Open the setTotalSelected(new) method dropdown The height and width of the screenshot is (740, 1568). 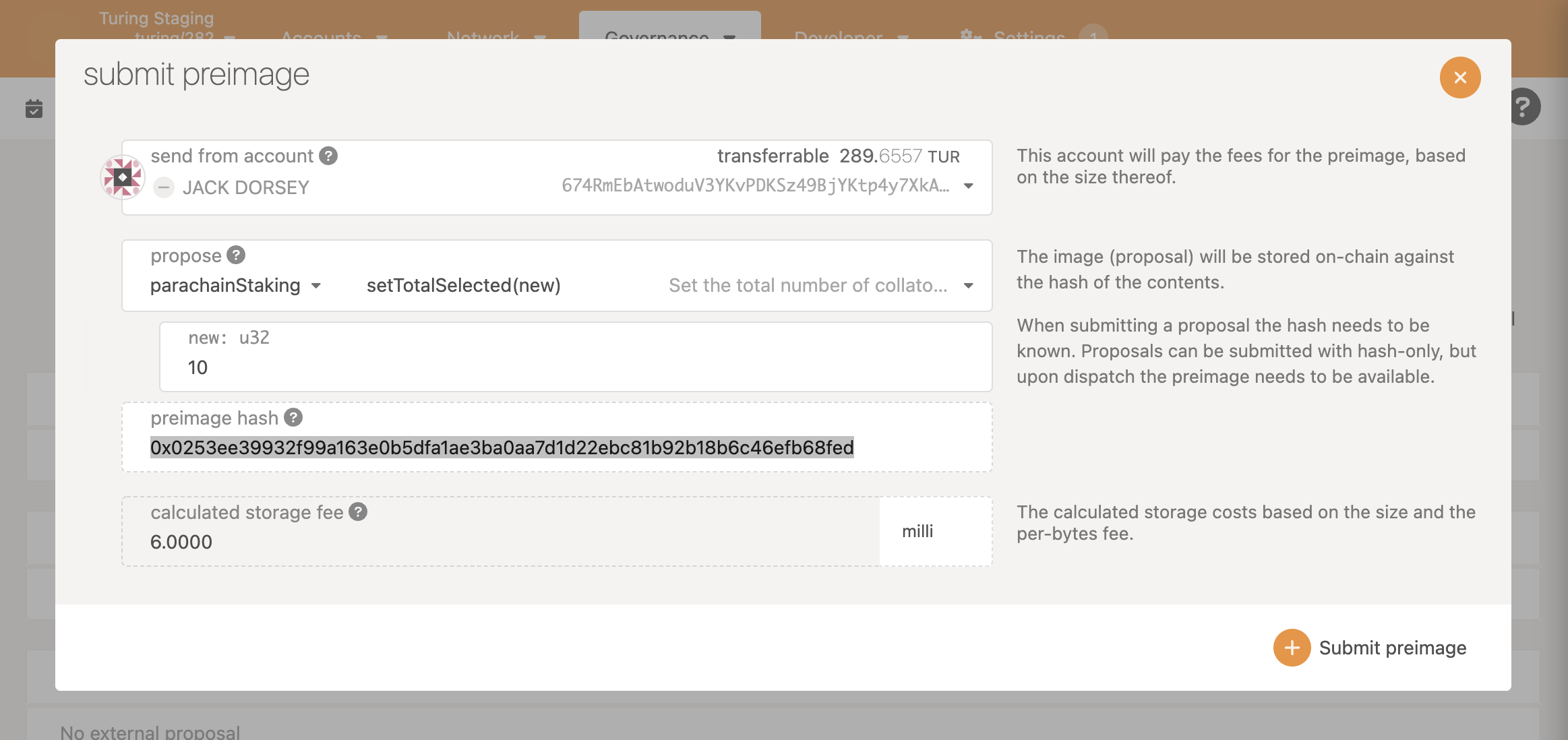670,285
